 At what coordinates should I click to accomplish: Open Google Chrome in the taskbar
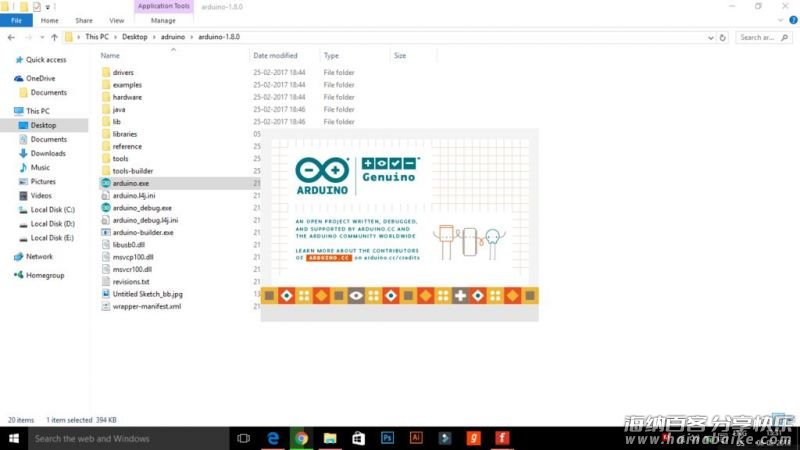[300, 438]
